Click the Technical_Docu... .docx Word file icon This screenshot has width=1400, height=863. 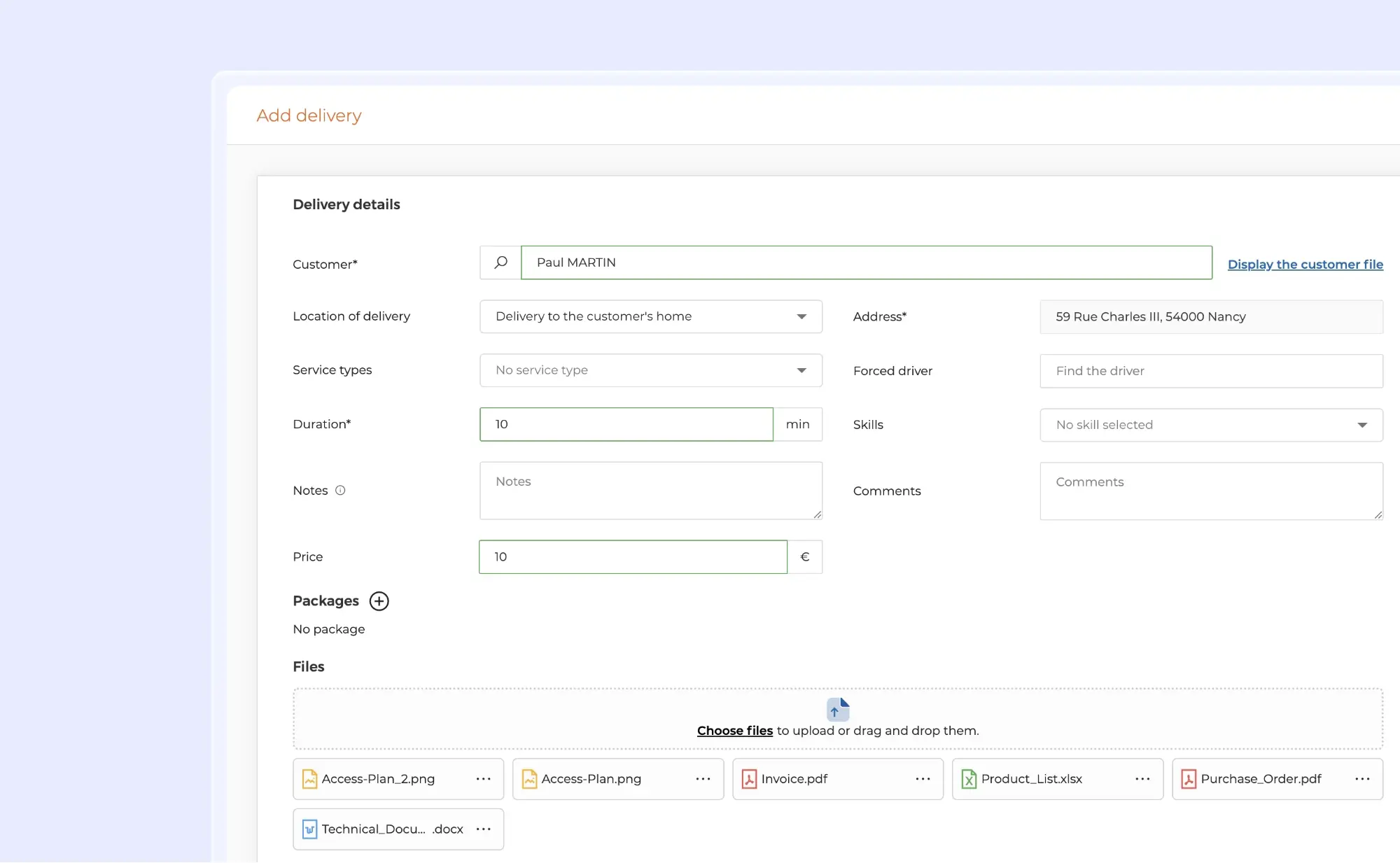[x=309, y=829]
